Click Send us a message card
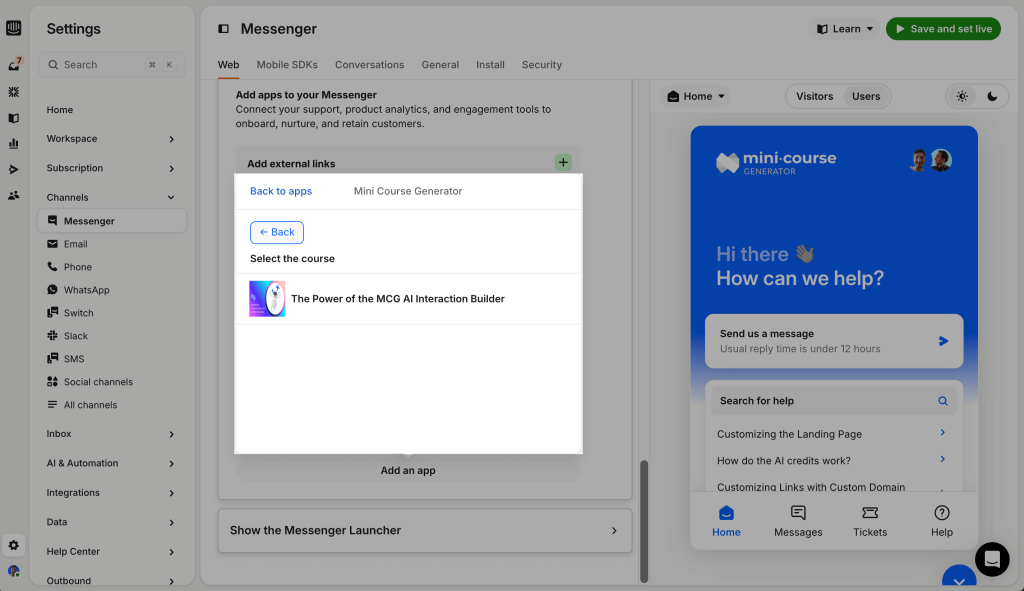Viewport: 1024px width, 591px height. (834, 341)
